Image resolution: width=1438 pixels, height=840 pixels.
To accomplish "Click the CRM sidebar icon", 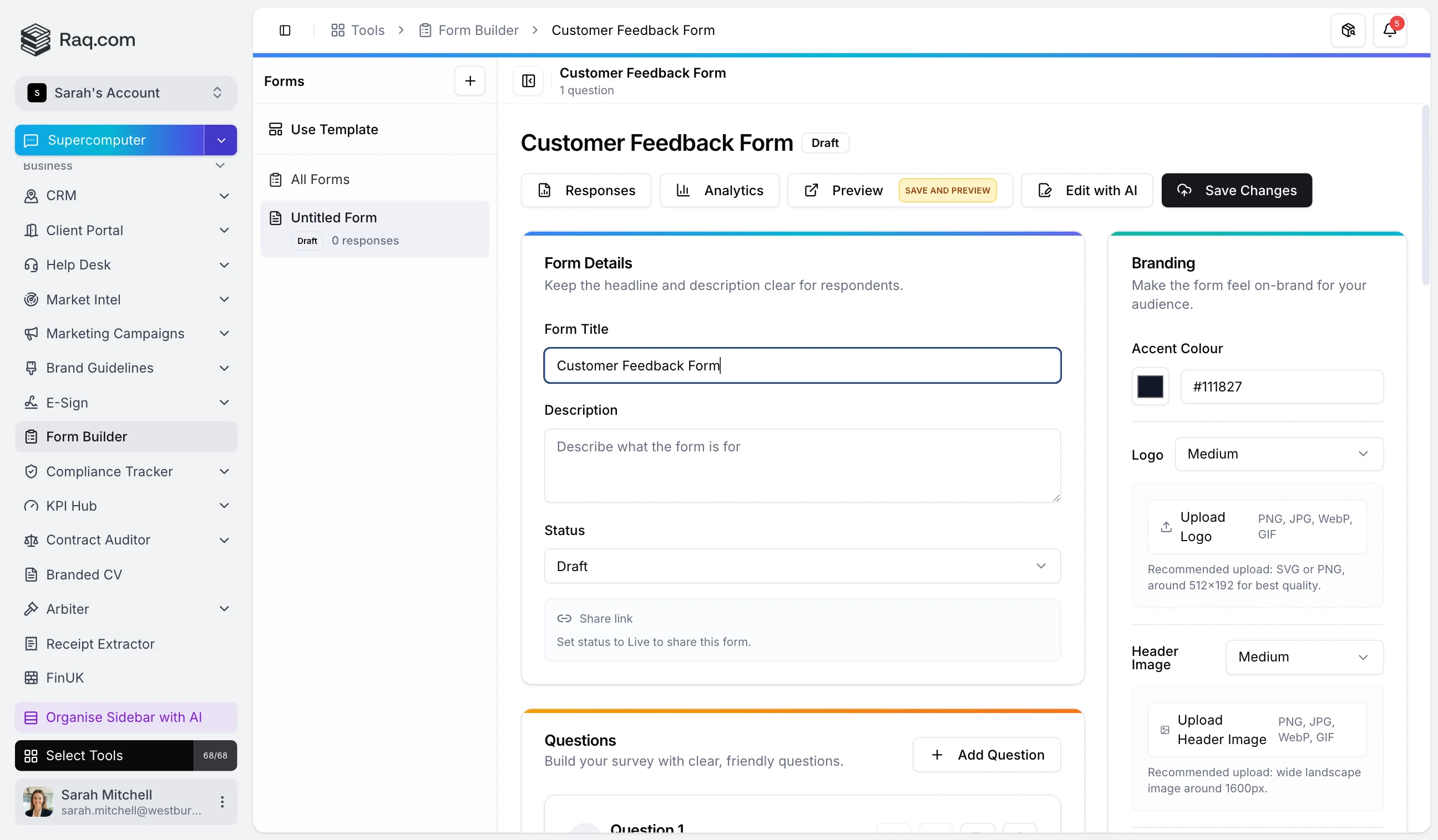I will tap(31, 196).
